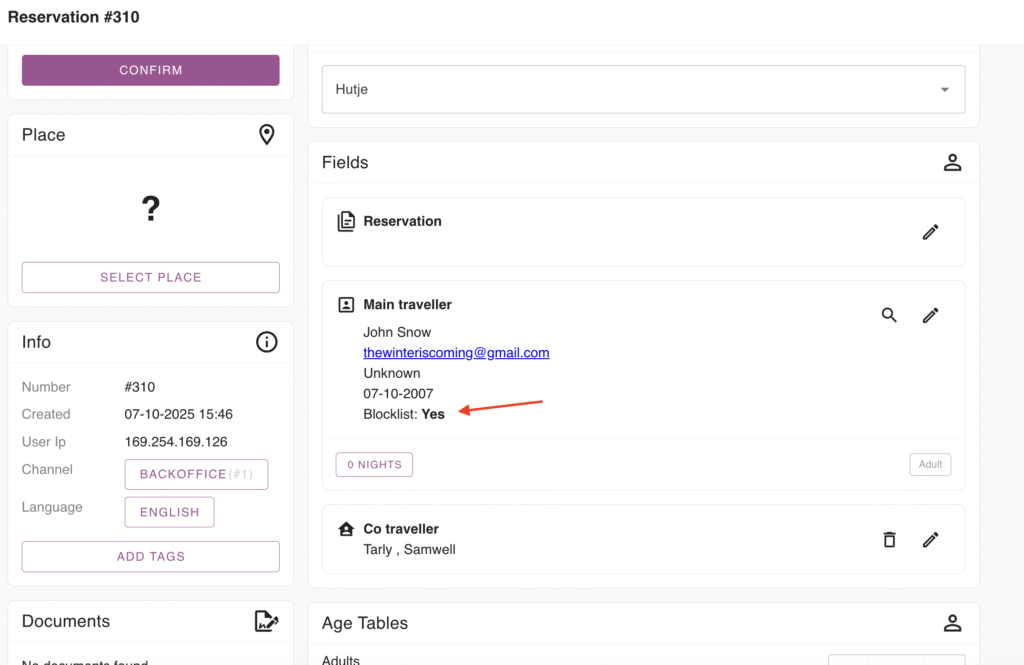The width and height of the screenshot is (1024, 665).
Task: Edit Main traveller with pencil icon
Action: [930, 315]
